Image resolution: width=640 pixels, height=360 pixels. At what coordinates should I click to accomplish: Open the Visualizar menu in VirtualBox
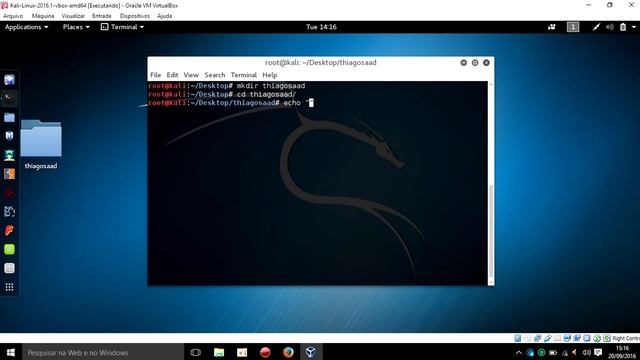pos(73,16)
